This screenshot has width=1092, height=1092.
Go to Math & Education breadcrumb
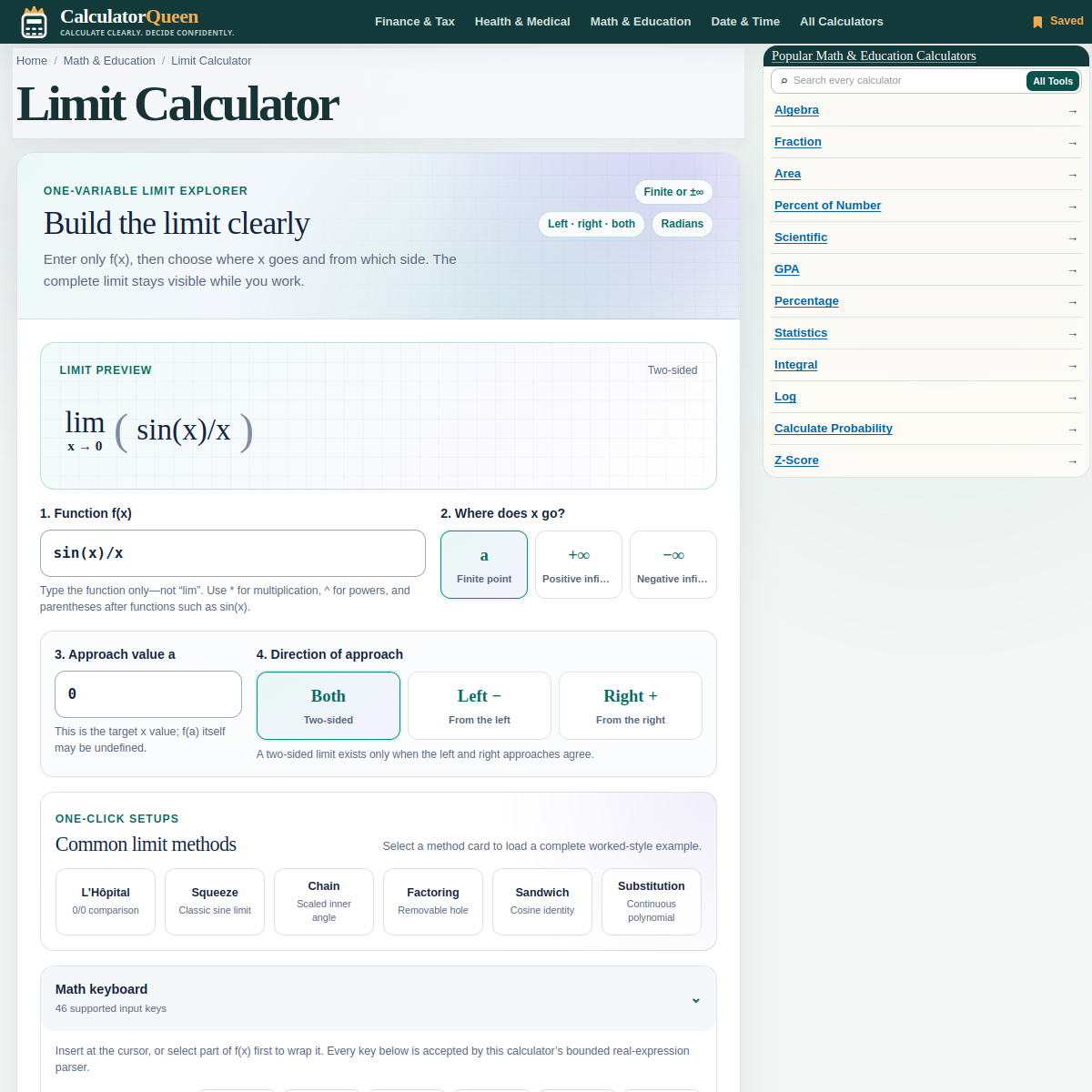[x=109, y=61]
